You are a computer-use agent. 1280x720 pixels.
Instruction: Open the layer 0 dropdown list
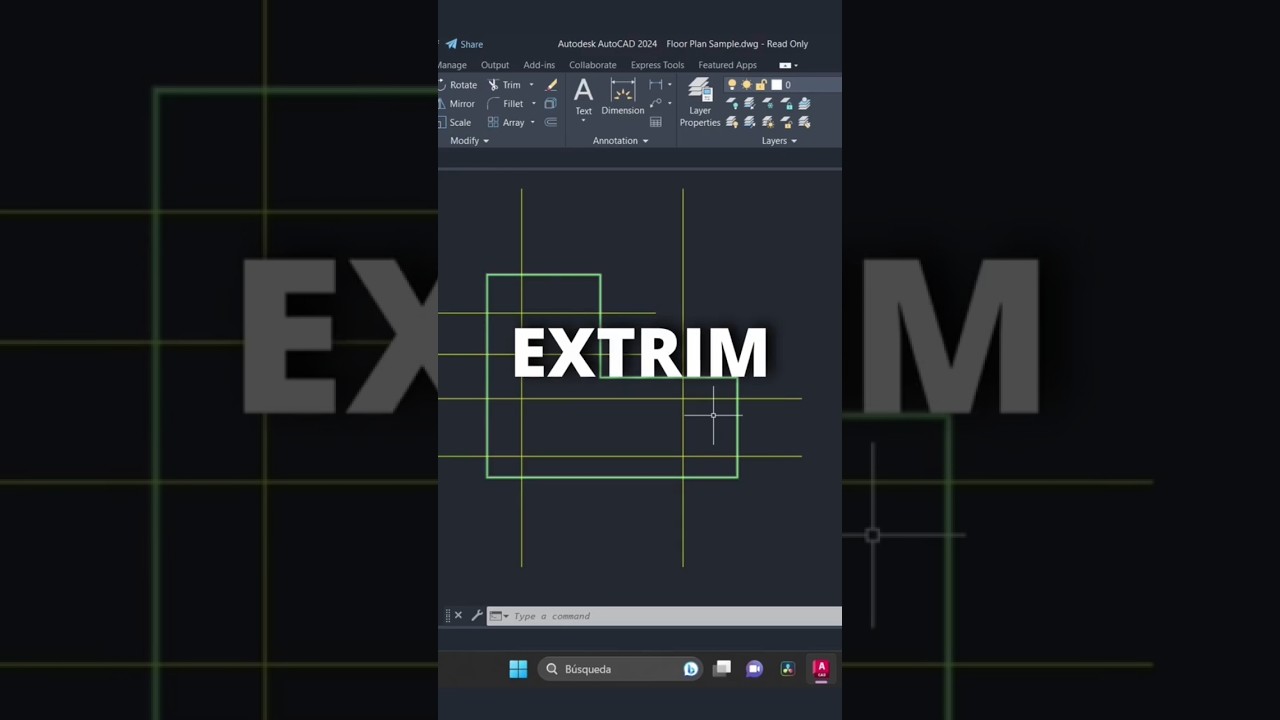coord(783,85)
